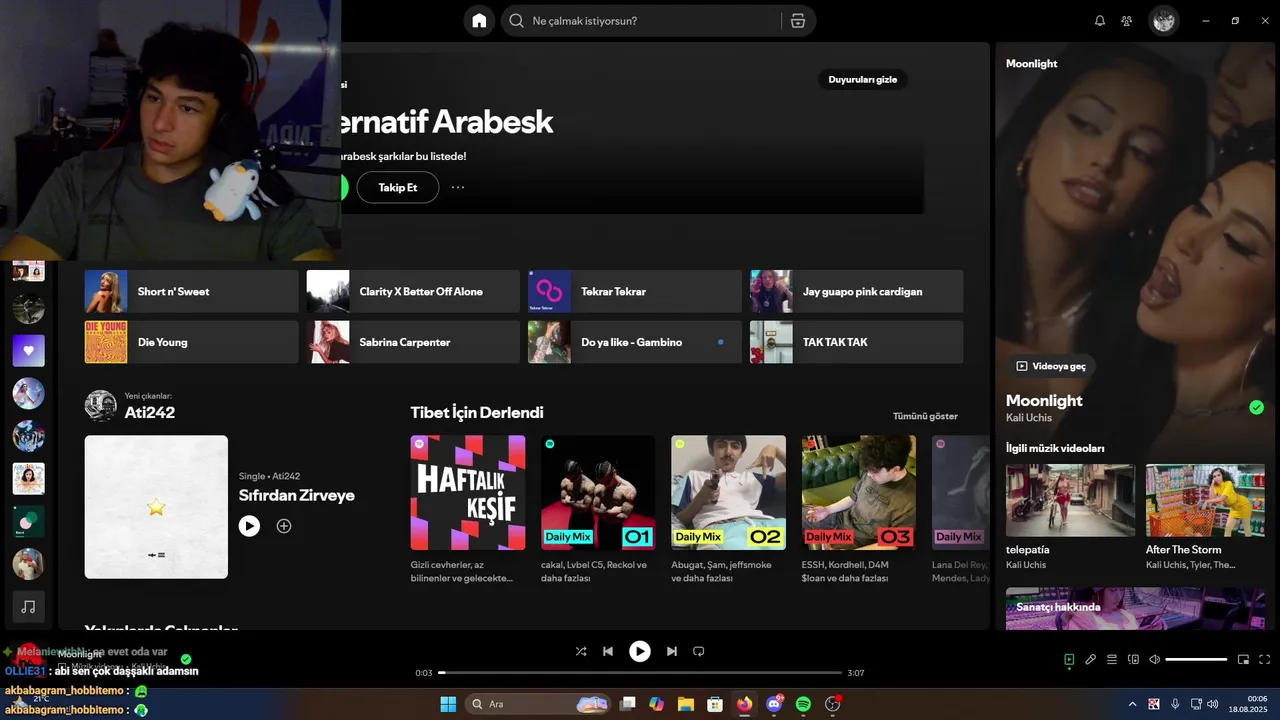Open OBS Studio from the taskbar
Image resolution: width=1280 pixels, height=720 pixels.
pos(833,704)
